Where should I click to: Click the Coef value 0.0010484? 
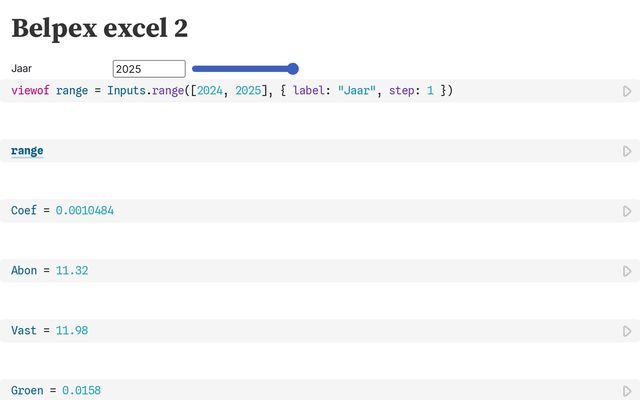tap(84, 211)
